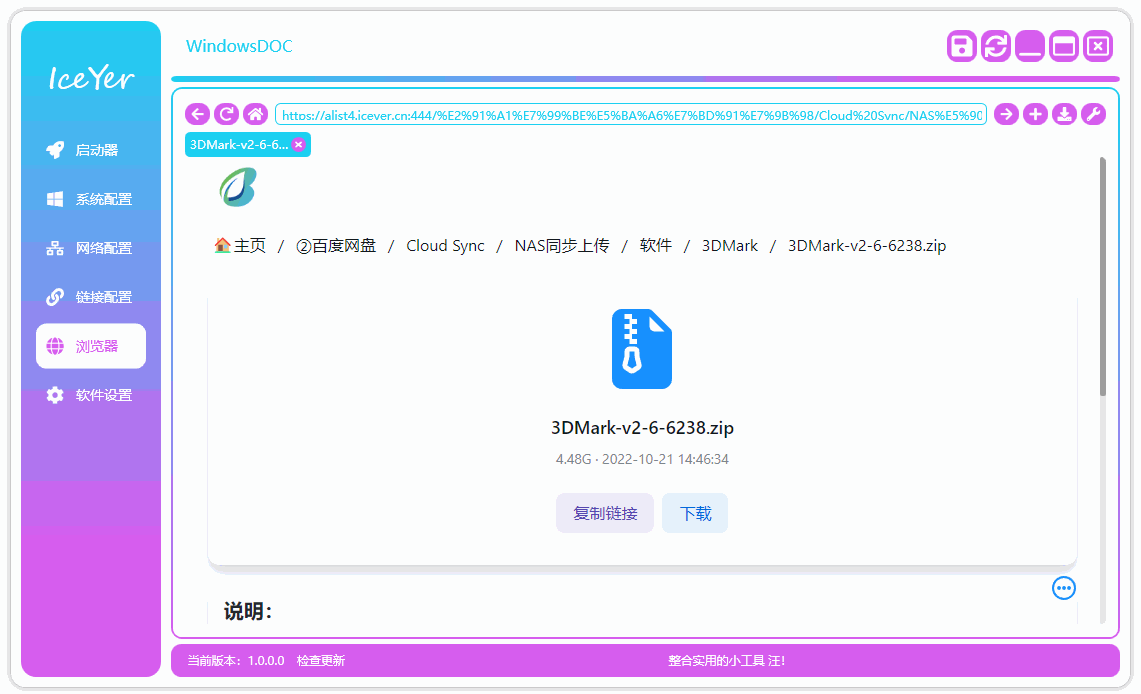This screenshot has width=1141, height=694.
Task: Open NAS同步上传 breadcrumb
Action: (562, 246)
